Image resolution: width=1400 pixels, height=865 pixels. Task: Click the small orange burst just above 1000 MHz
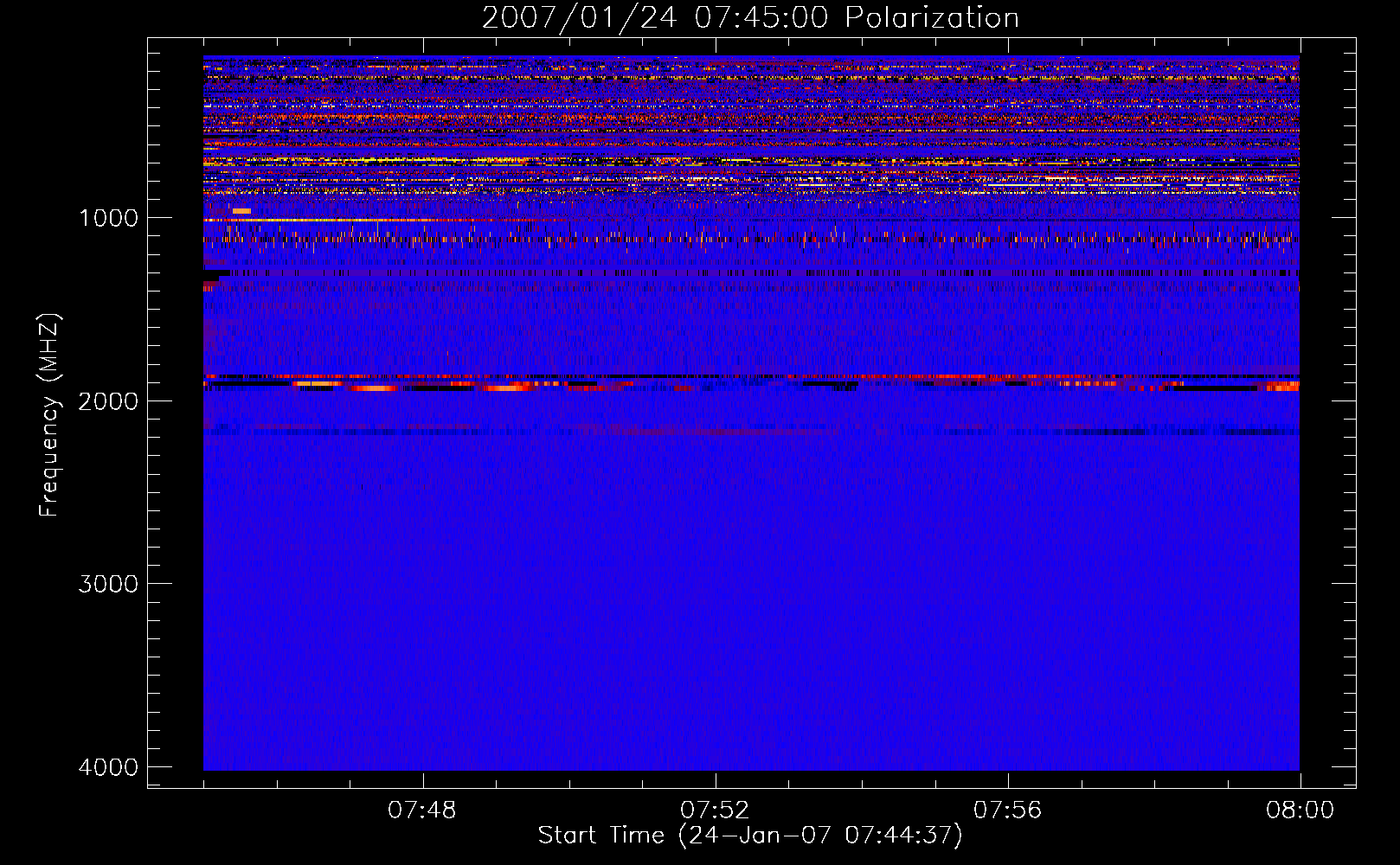[x=241, y=211]
